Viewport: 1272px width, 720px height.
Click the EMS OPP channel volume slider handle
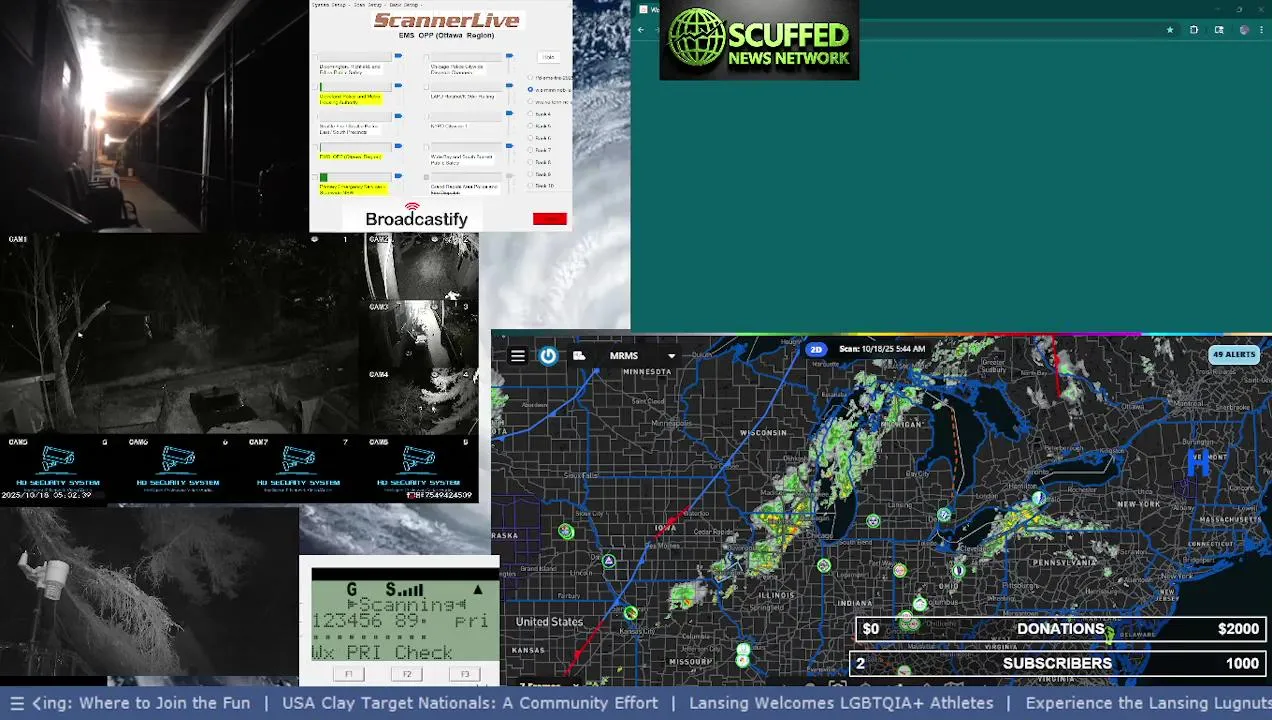point(398,146)
